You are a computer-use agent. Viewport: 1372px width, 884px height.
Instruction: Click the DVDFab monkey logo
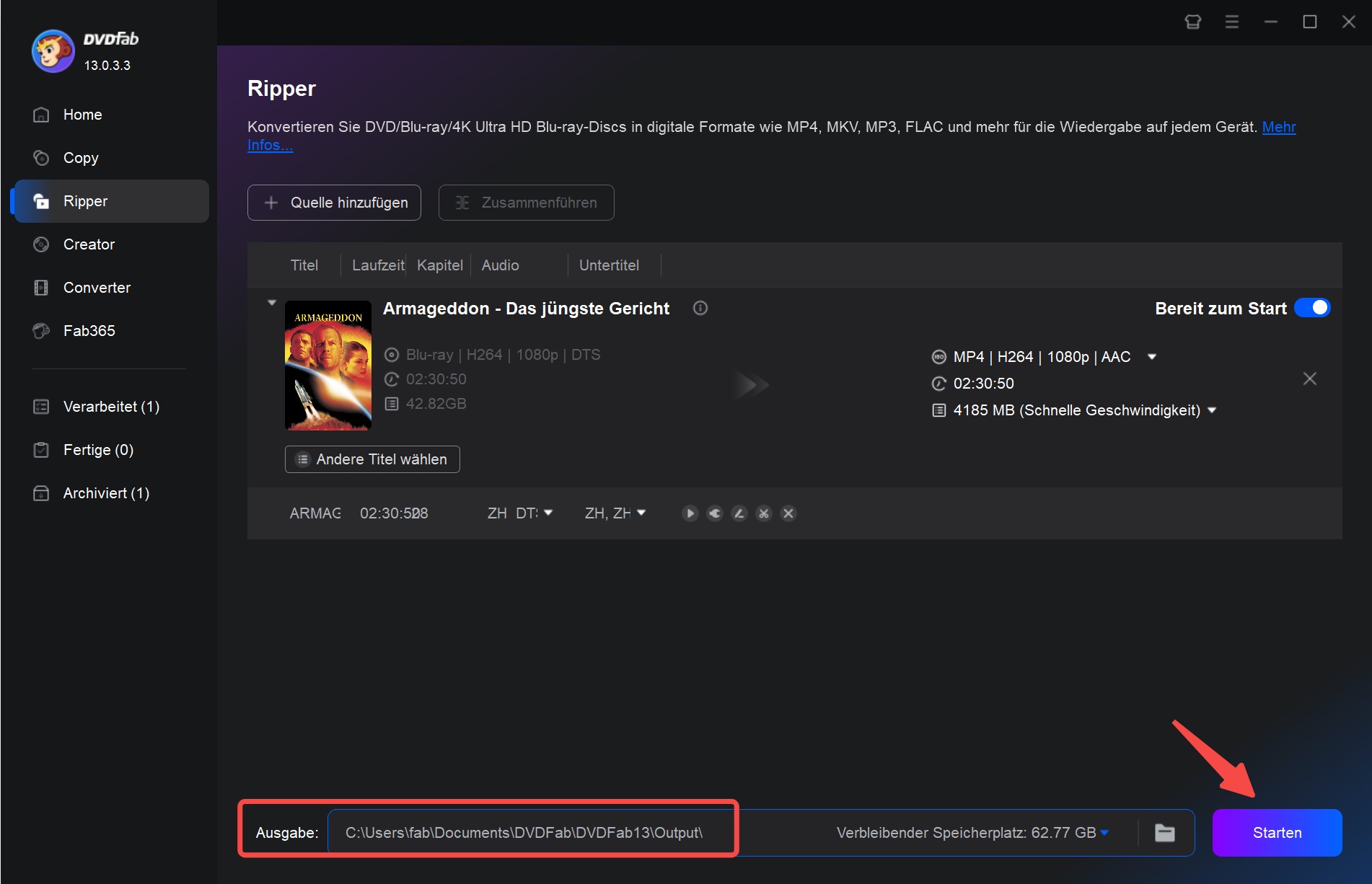[x=53, y=51]
